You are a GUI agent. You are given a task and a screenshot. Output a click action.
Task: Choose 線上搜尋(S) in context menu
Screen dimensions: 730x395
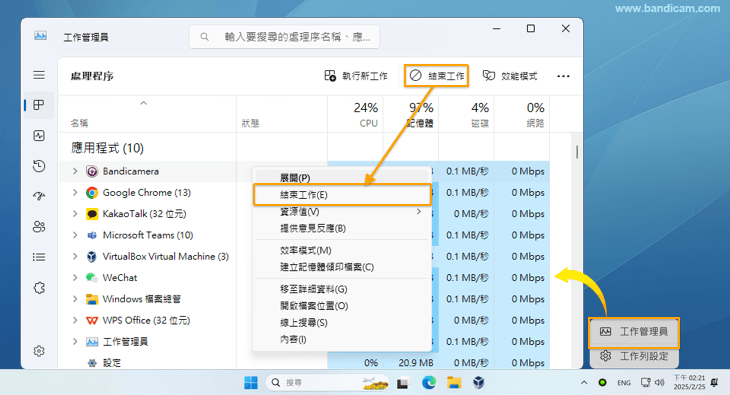[342, 323]
